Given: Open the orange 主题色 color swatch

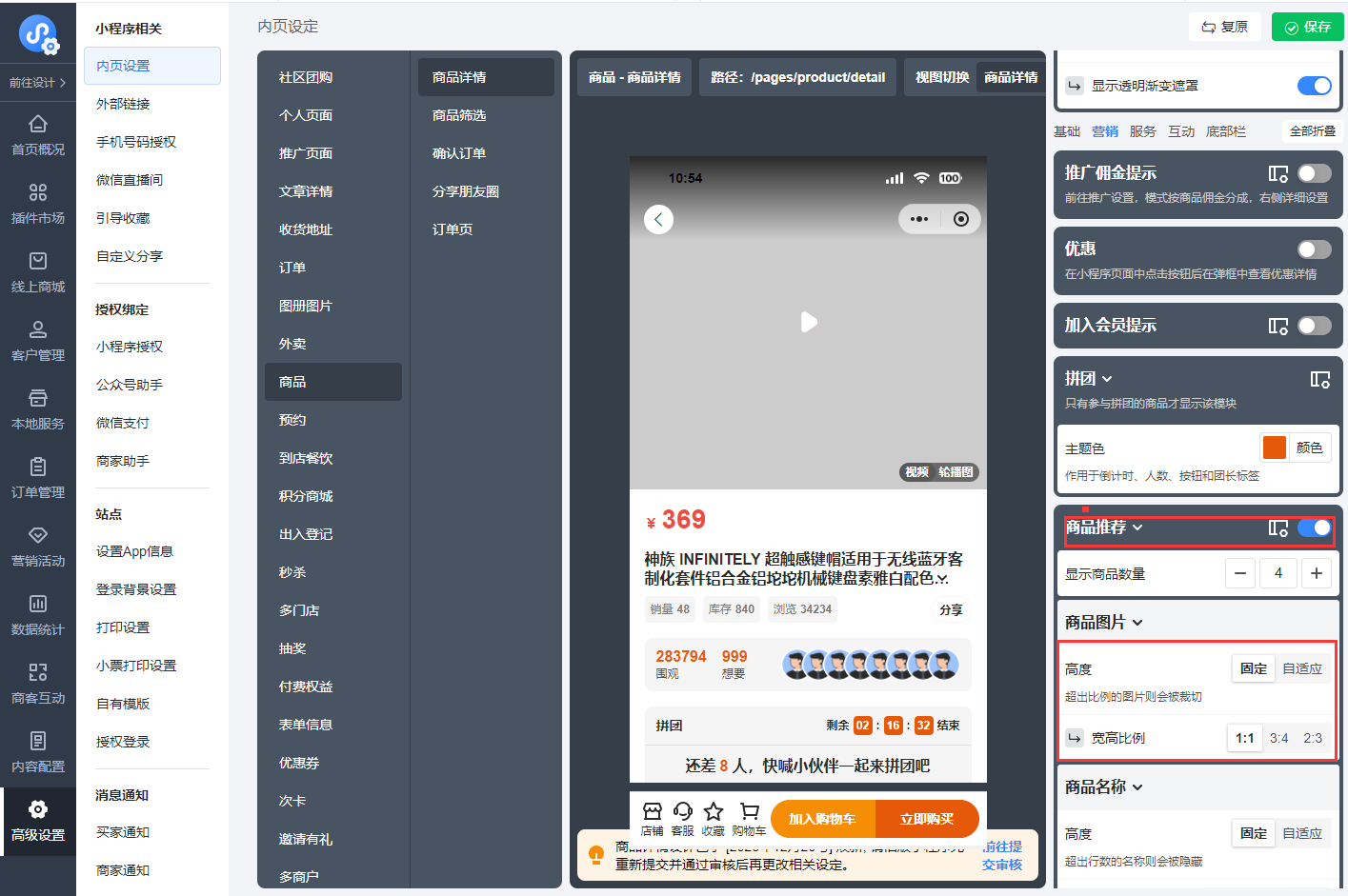Looking at the screenshot, I should pos(1274,448).
